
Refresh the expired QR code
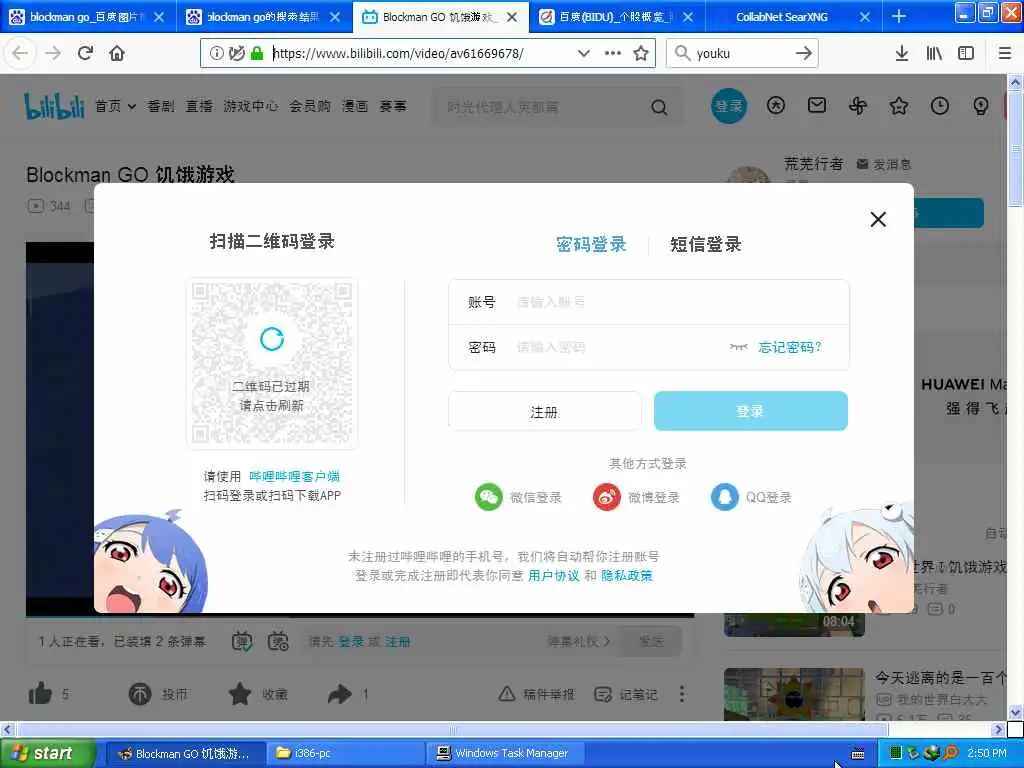[x=272, y=339]
